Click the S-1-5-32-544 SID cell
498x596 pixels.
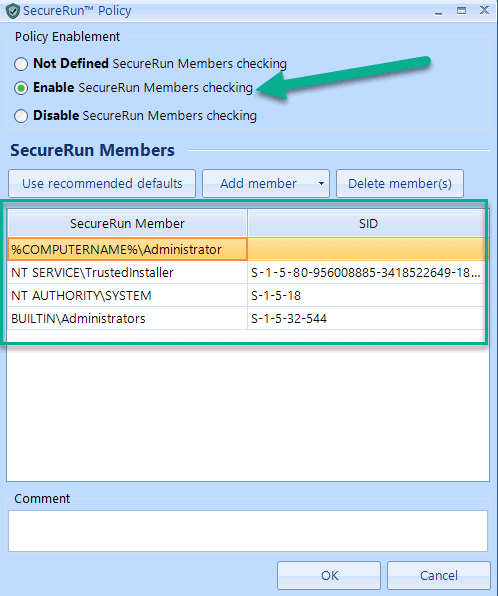pos(368,318)
